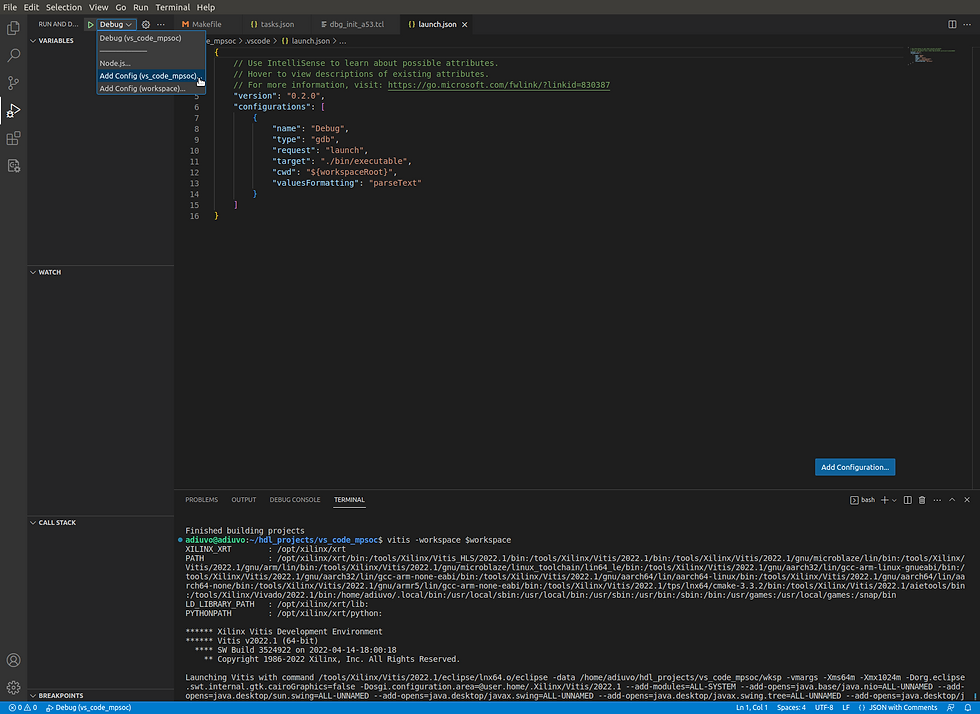Open the Run menu
This screenshot has height=714, width=980.
pyautogui.click(x=141, y=8)
